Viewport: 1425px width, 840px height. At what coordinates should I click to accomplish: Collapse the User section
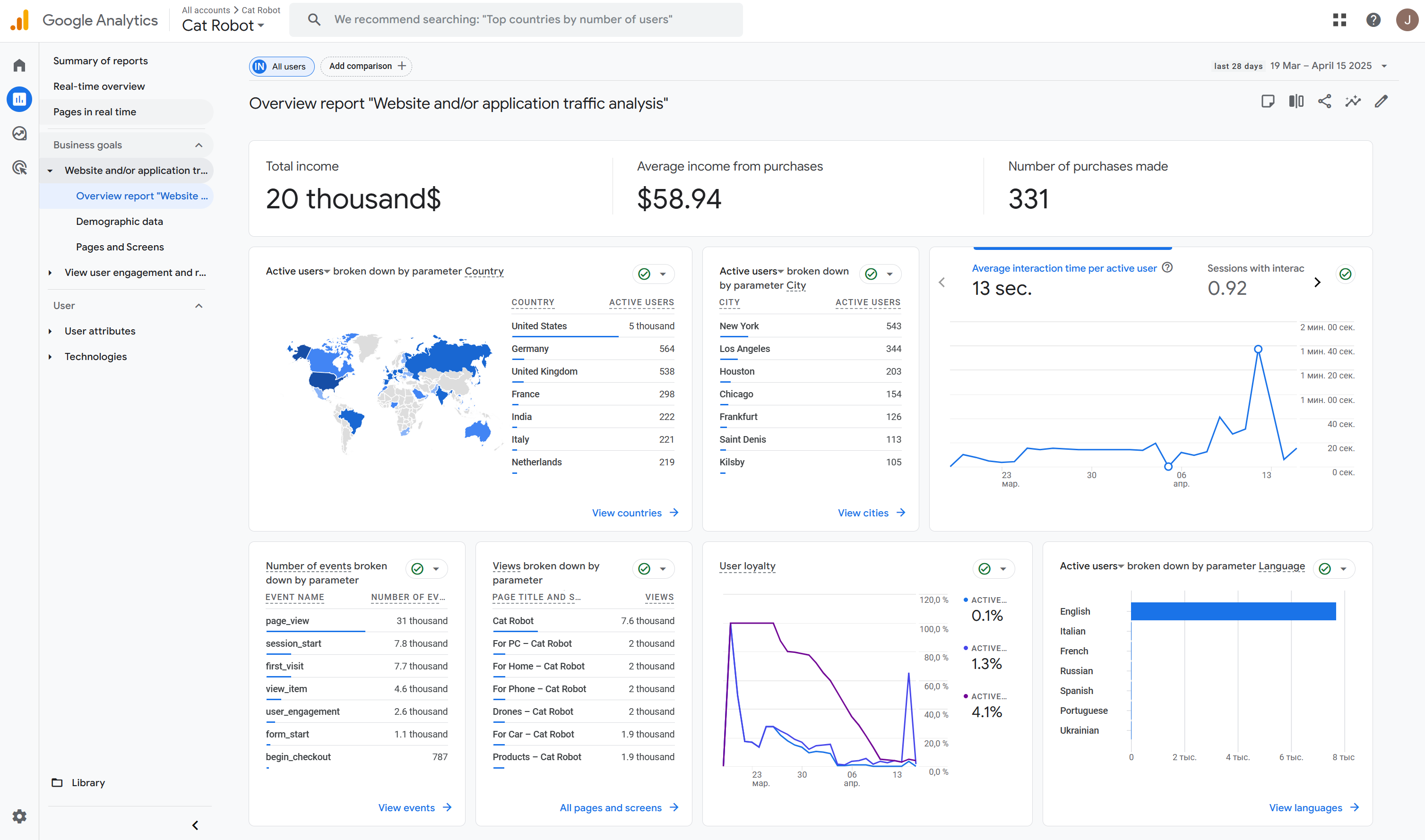[199, 306]
